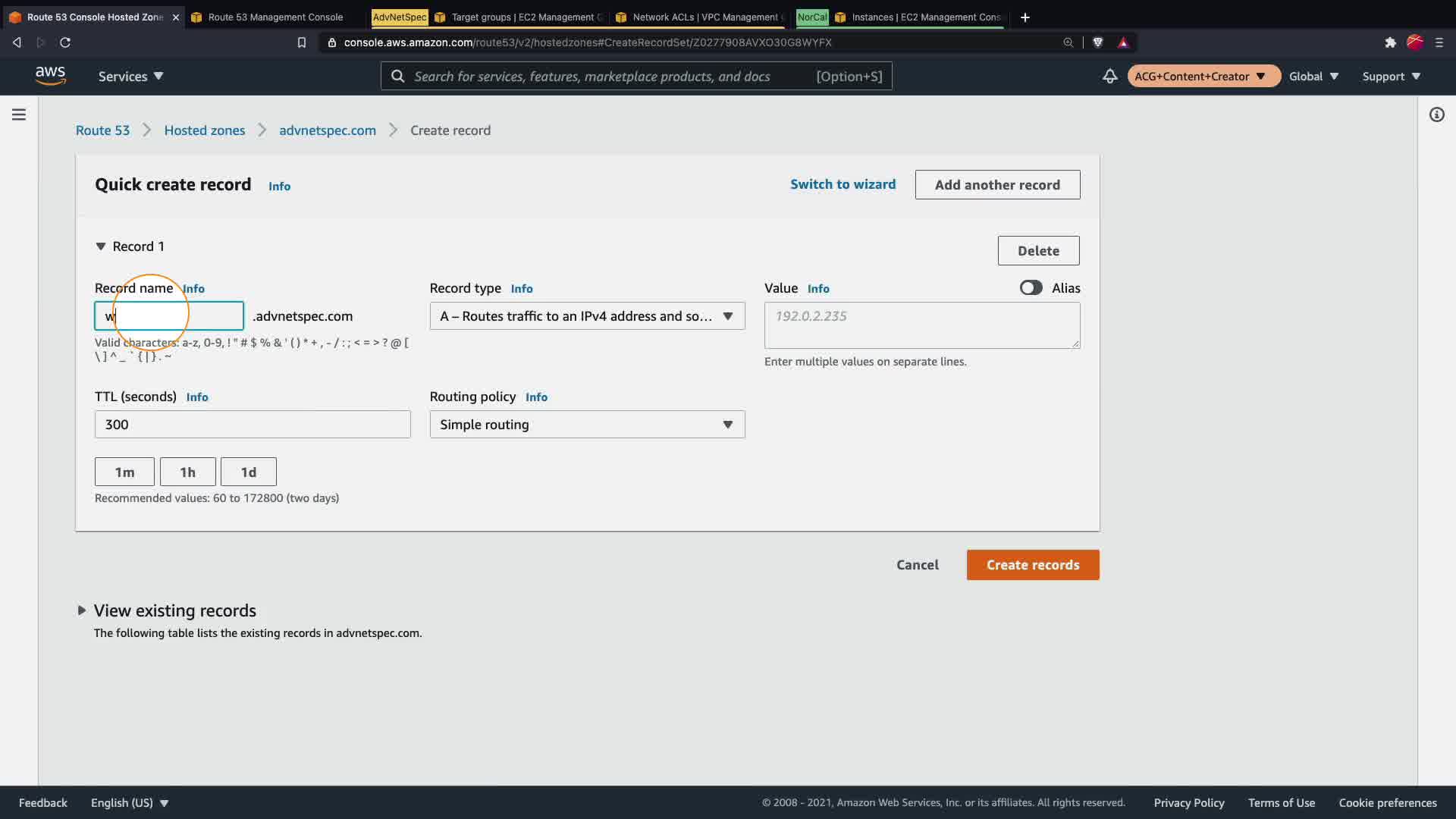This screenshot has height=819, width=1456.
Task: Reload the page with the refresh icon
Action: 65,42
